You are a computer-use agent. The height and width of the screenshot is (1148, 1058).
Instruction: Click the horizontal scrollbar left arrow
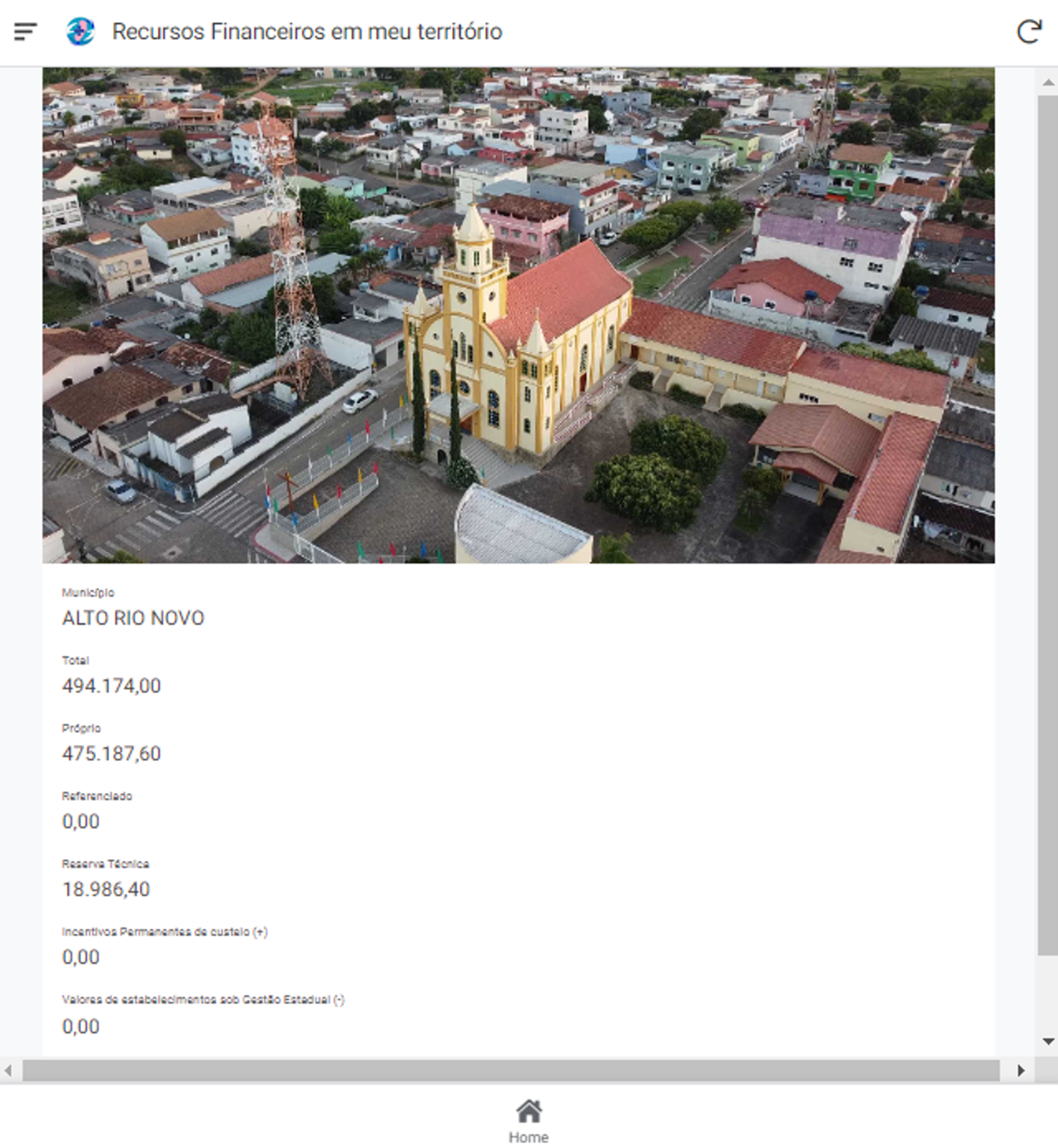point(8,1070)
